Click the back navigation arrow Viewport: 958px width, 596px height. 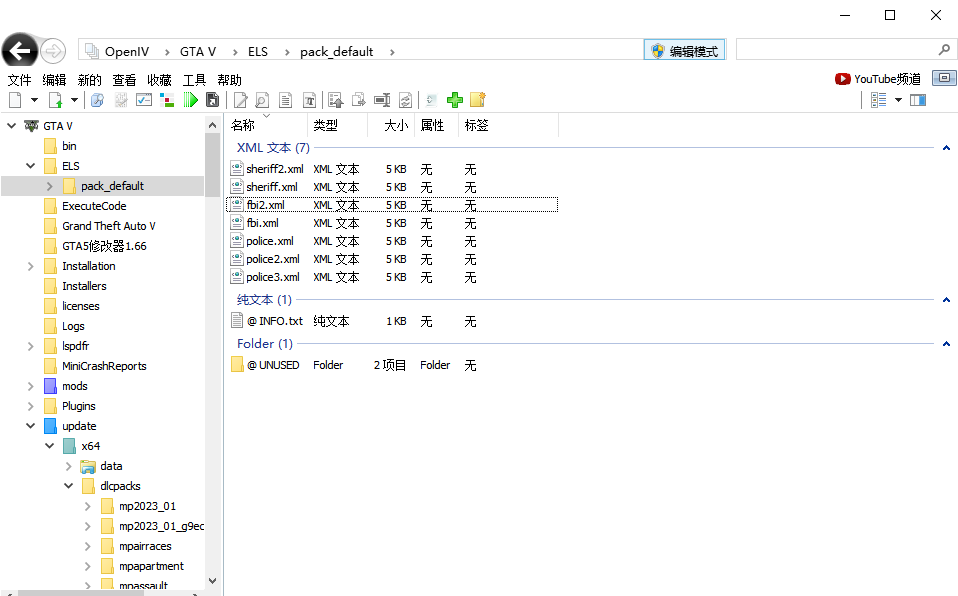click(x=20, y=51)
